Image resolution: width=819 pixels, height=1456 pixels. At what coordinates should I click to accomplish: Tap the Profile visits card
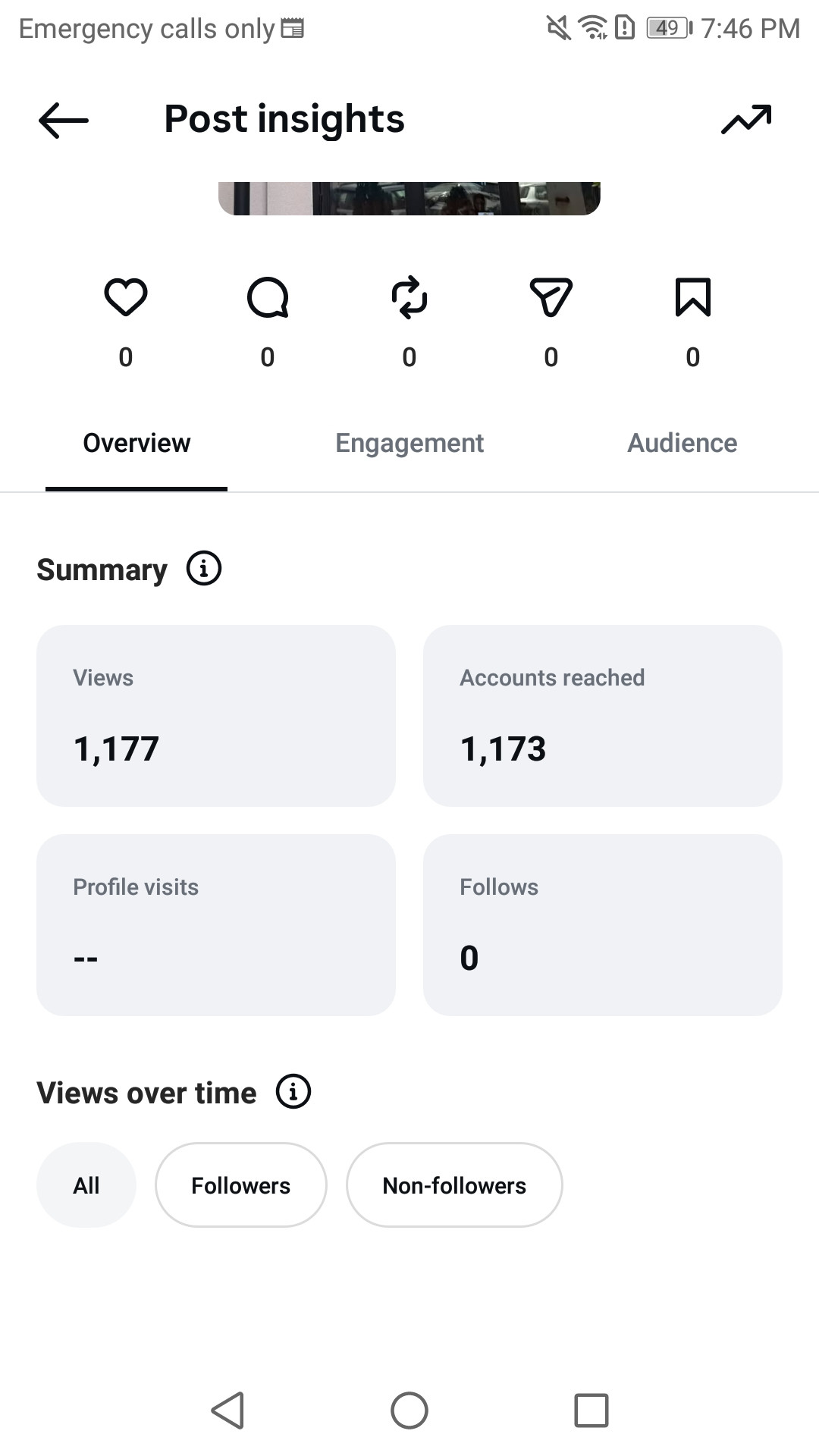coord(216,925)
